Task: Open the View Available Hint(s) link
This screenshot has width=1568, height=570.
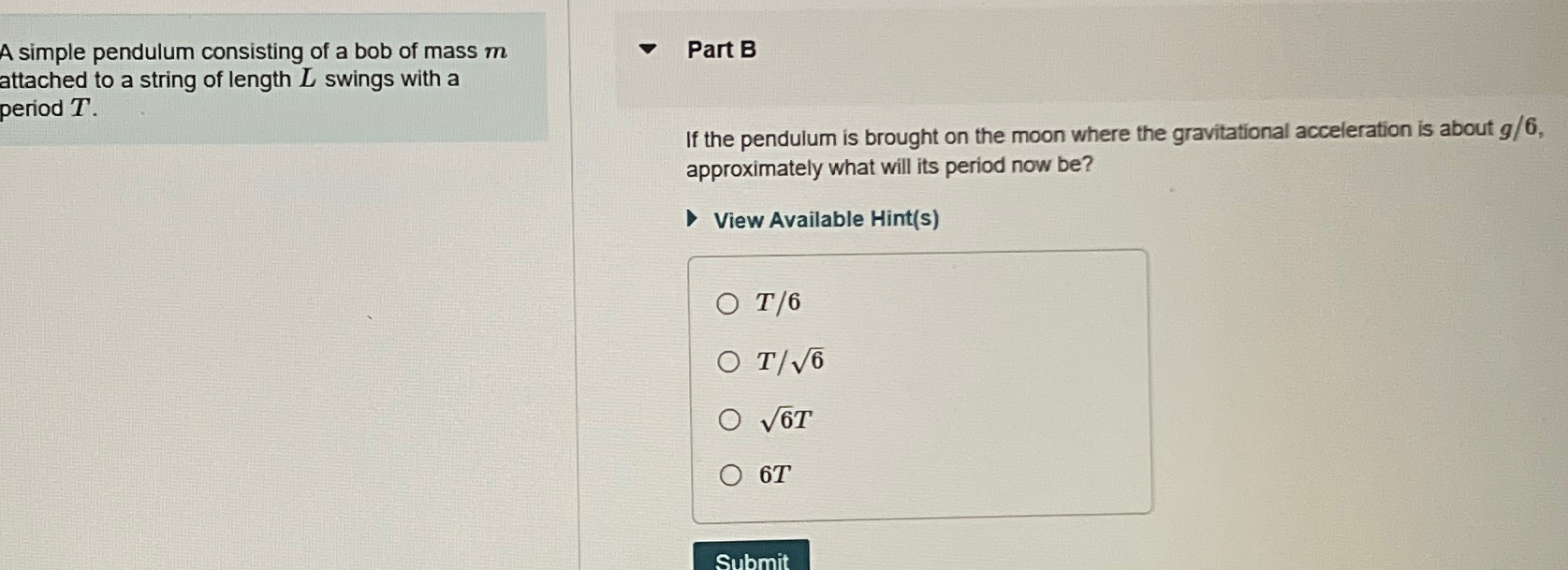Action: click(x=825, y=219)
